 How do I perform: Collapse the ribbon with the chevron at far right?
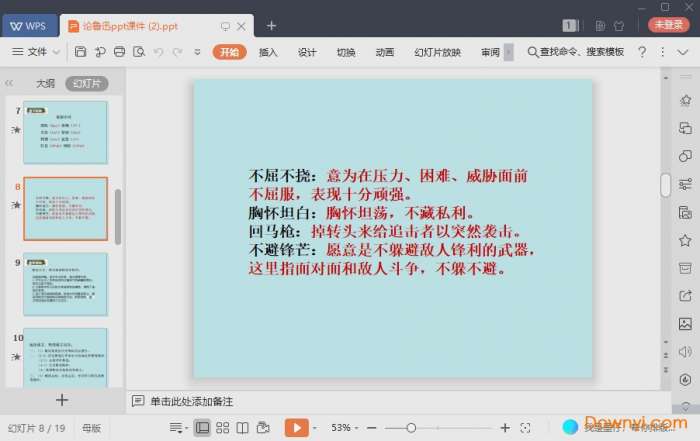pos(682,52)
